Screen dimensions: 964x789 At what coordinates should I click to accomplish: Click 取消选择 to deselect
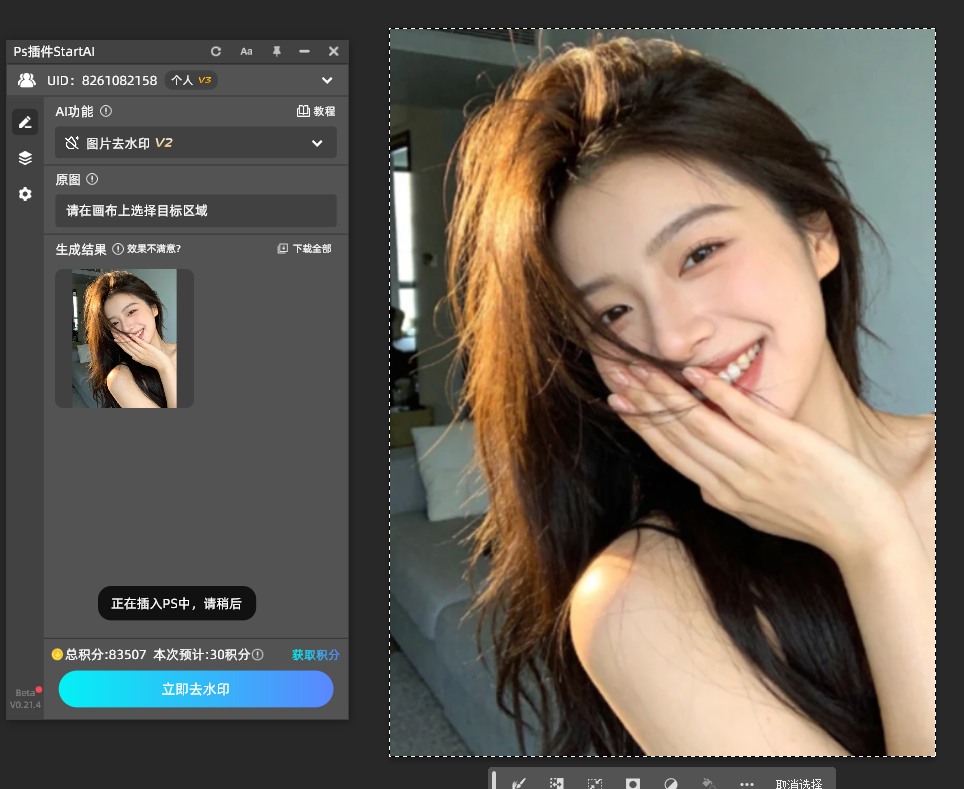coord(799,784)
